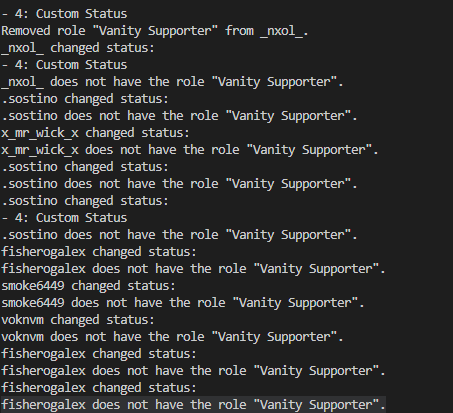Click the first 'fisherogalex changed status:' line
This screenshot has width=453, height=413.
[x=99, y=252]
